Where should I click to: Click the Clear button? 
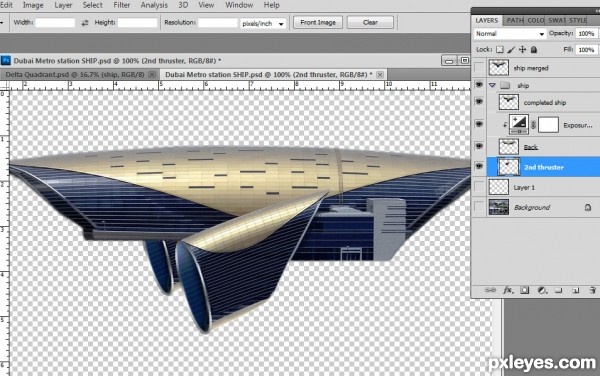370,23
